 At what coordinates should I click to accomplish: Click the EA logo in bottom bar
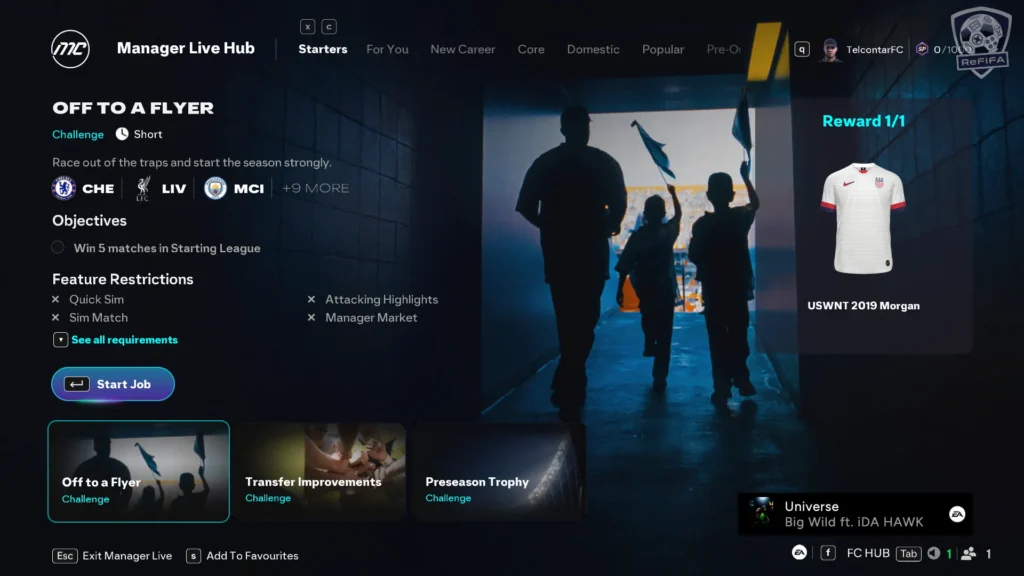[x=799, y=553]
